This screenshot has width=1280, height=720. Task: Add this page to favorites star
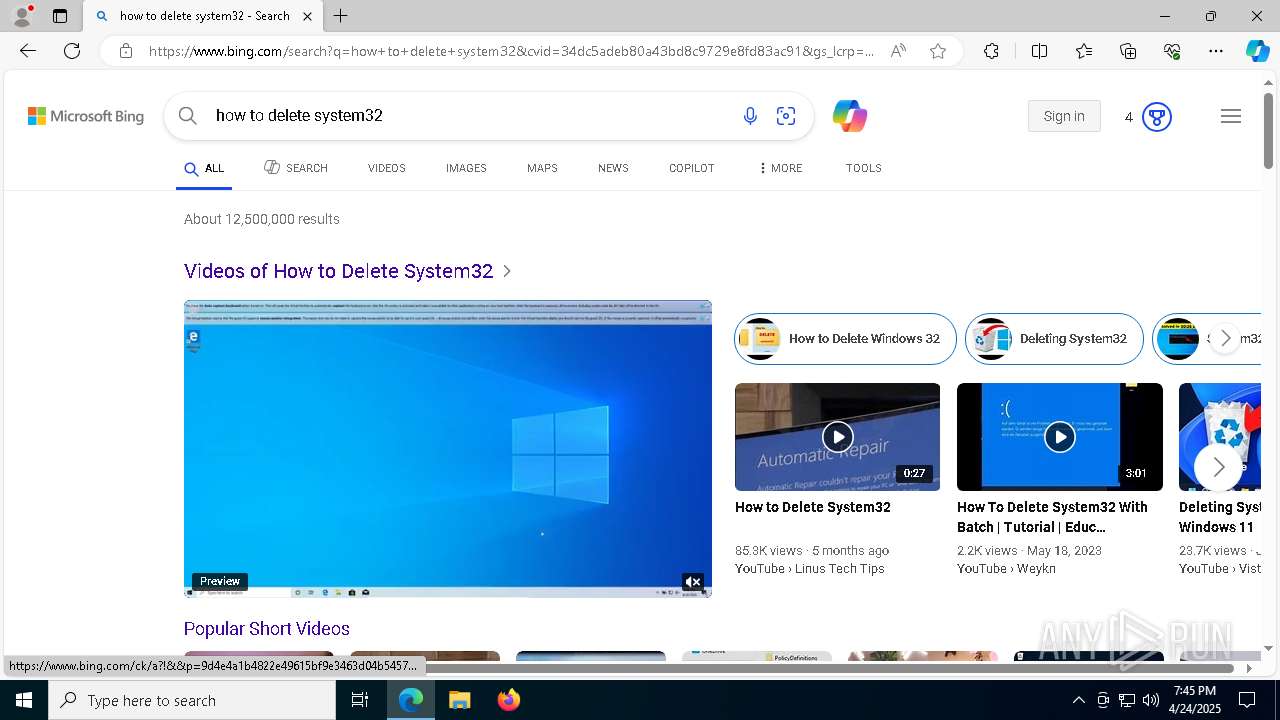(x=938, y=51)
